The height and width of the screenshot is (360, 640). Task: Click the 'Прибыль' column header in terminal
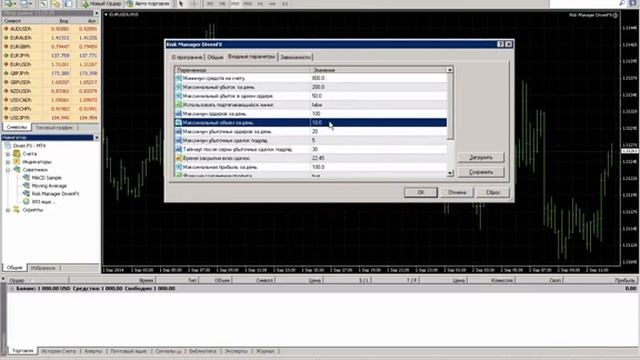624,280
